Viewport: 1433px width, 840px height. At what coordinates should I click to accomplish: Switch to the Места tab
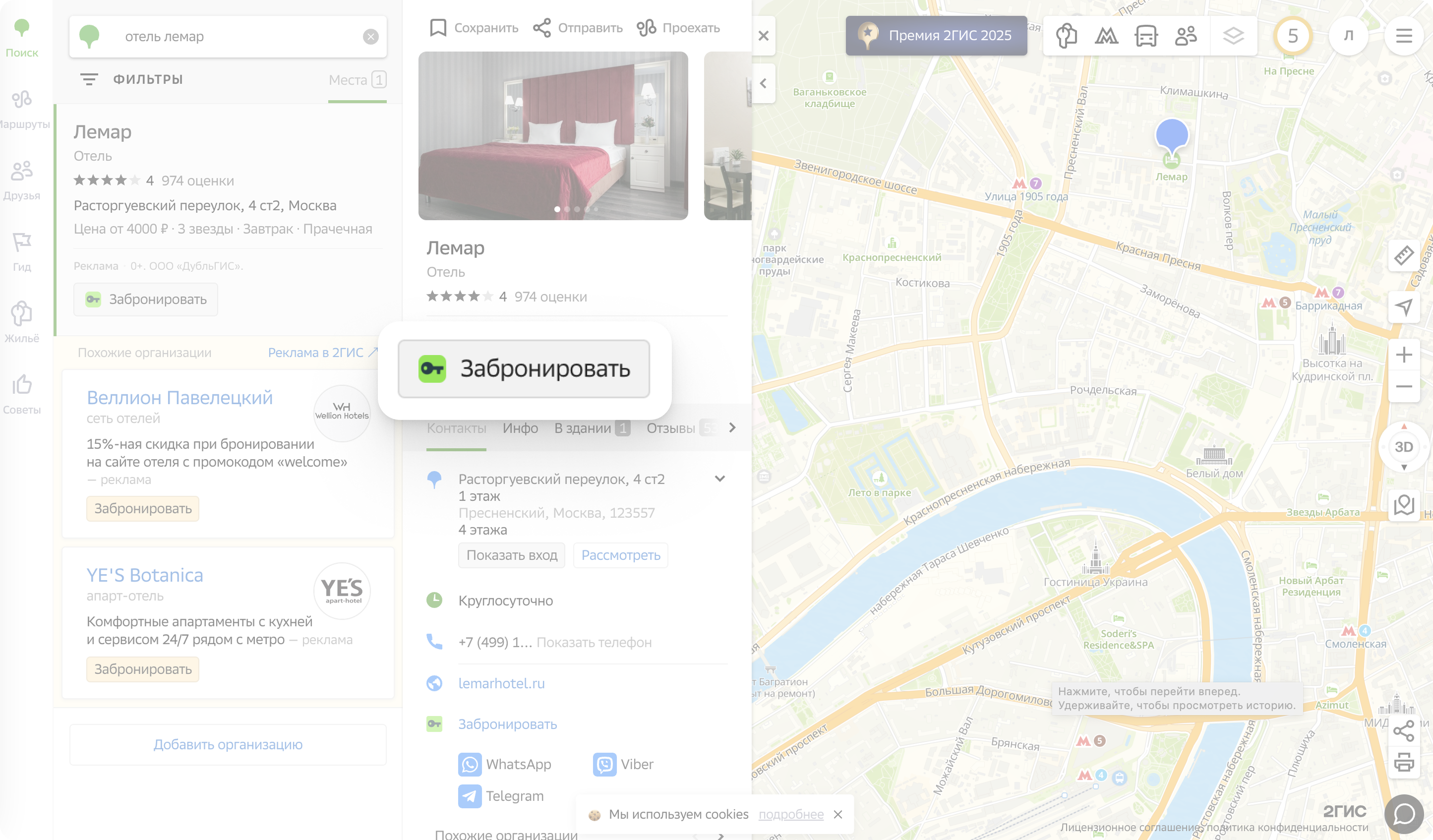(x=357, y=80)
